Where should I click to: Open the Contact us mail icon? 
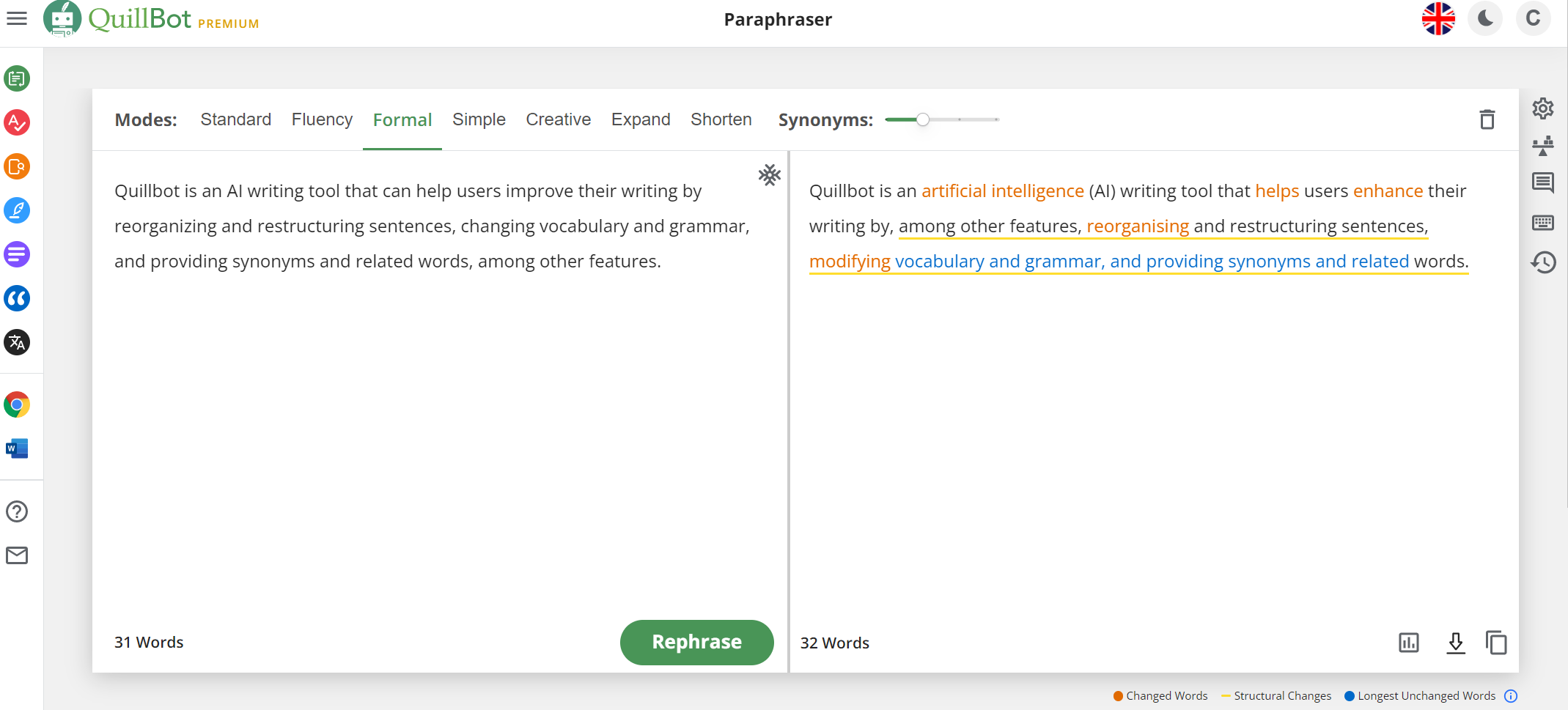point(17,555)
